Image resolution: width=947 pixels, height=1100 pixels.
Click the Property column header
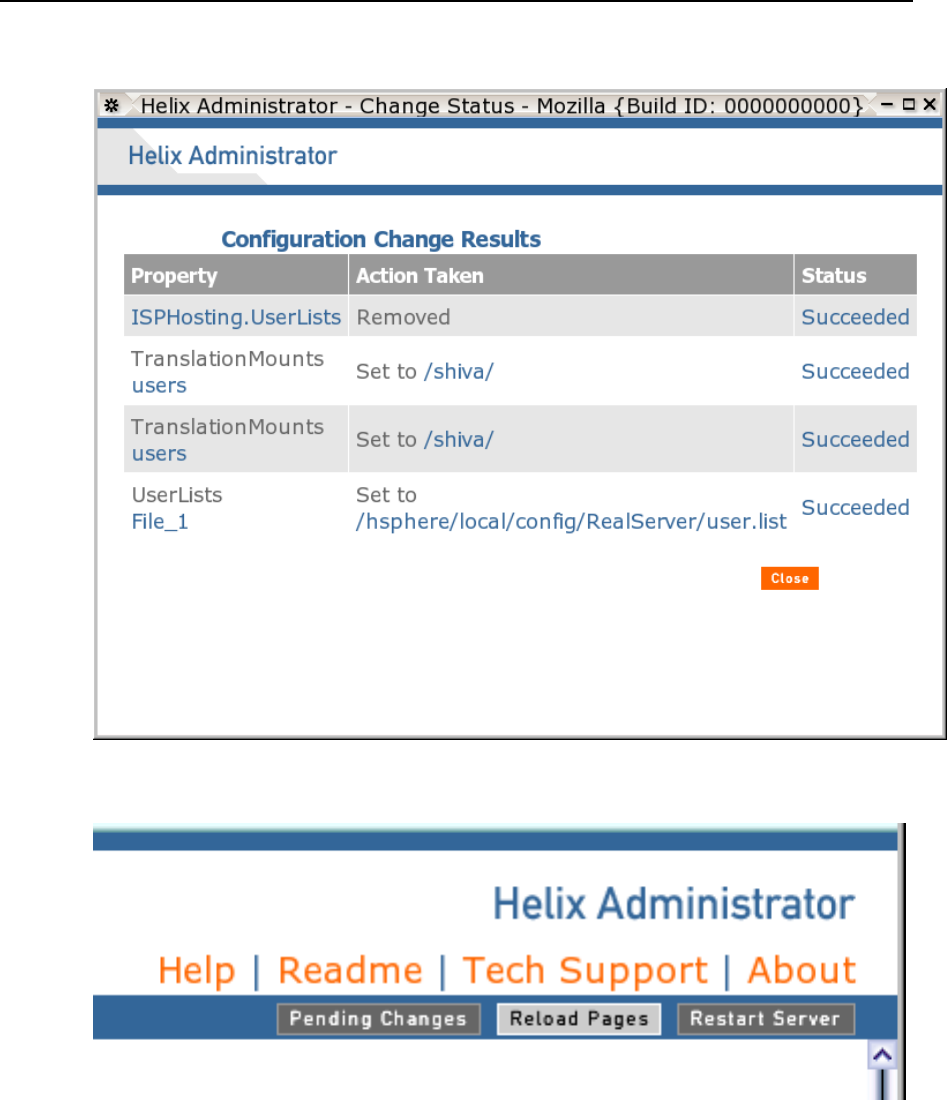coord(236,275)
